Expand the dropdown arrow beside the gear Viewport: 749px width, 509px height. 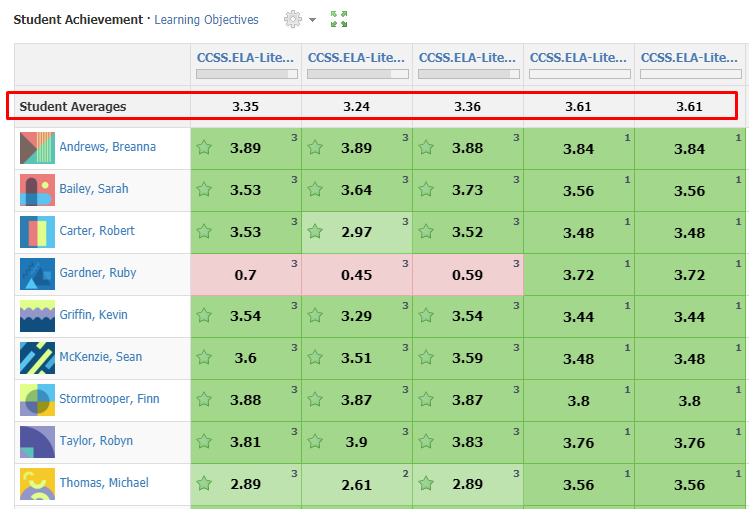[312, 21]
